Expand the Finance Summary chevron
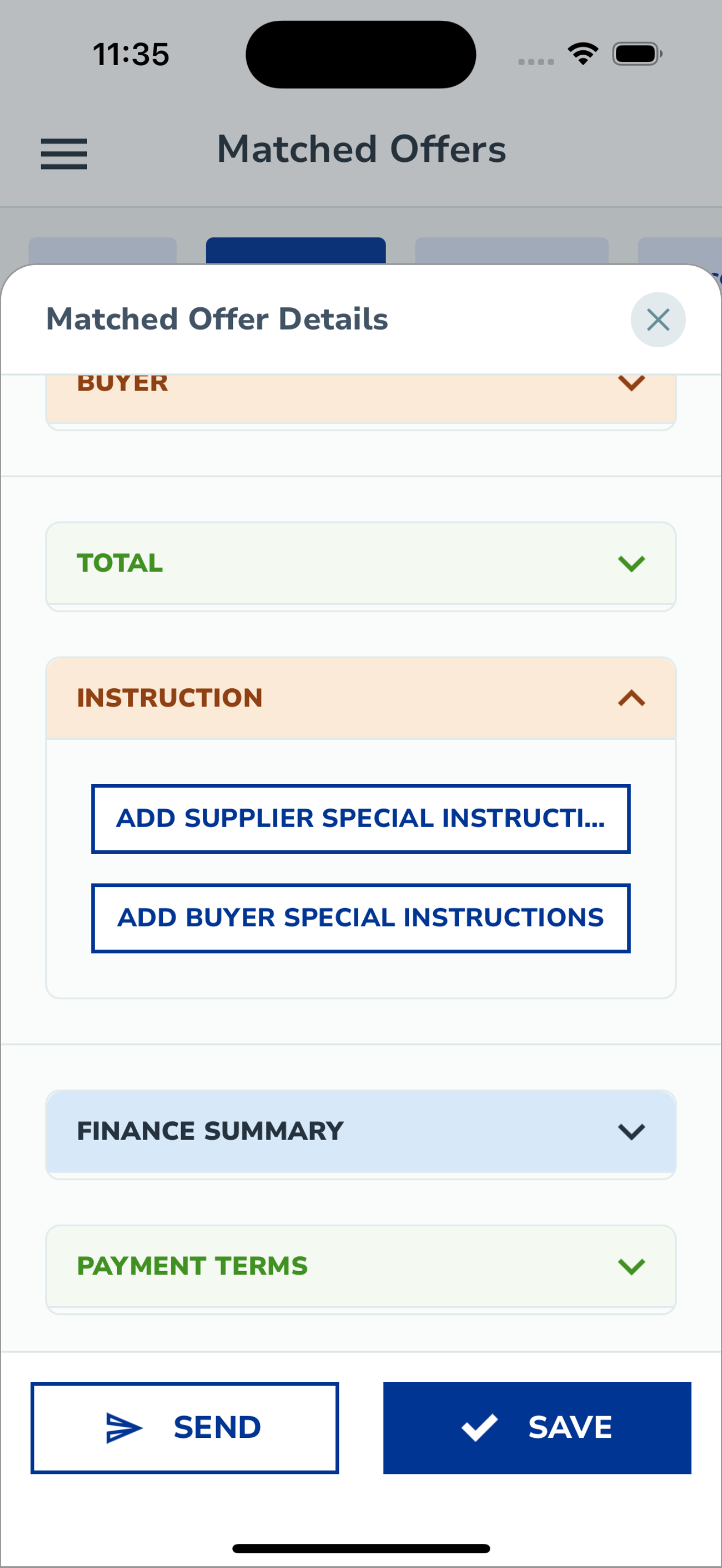This screenshot has height=1568, width=722. (631, 1132)
